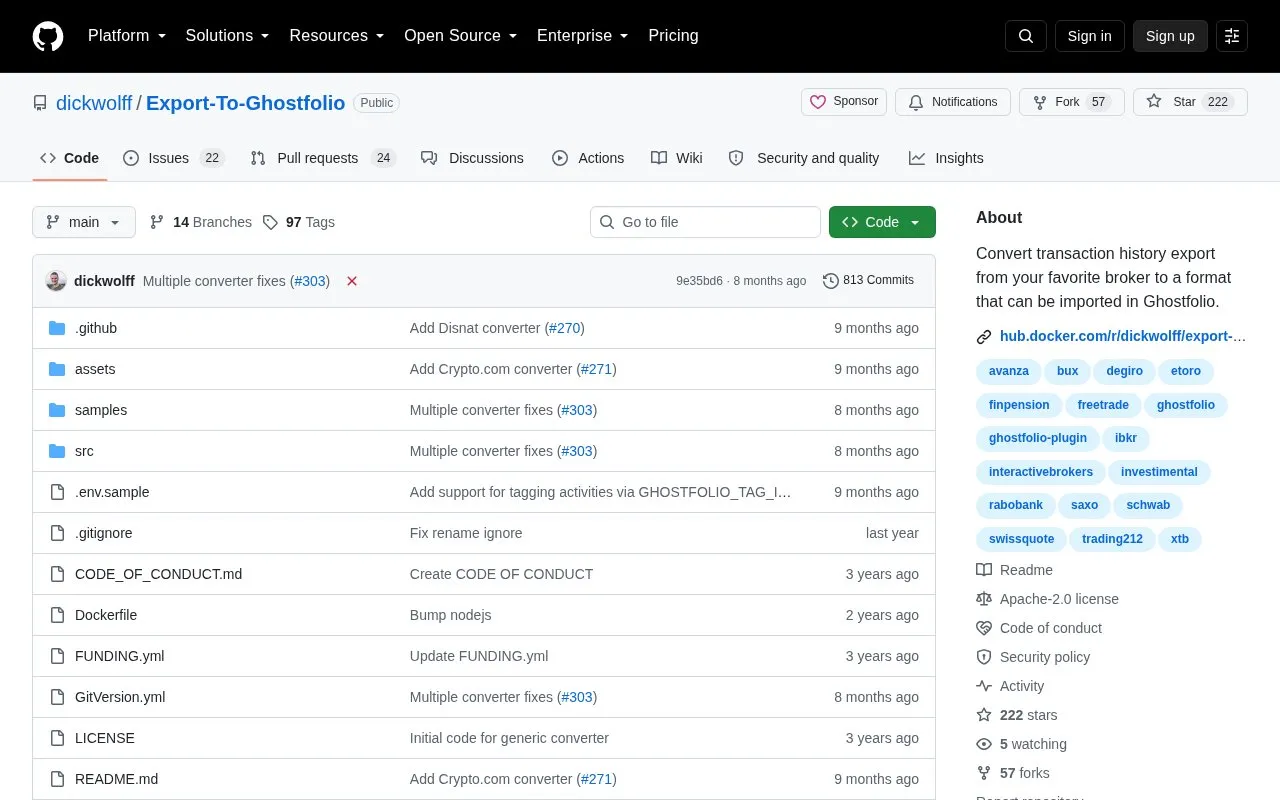1280x800 pixels.
Task: Expand the Resources menu
Action: [x=337, y=36]
